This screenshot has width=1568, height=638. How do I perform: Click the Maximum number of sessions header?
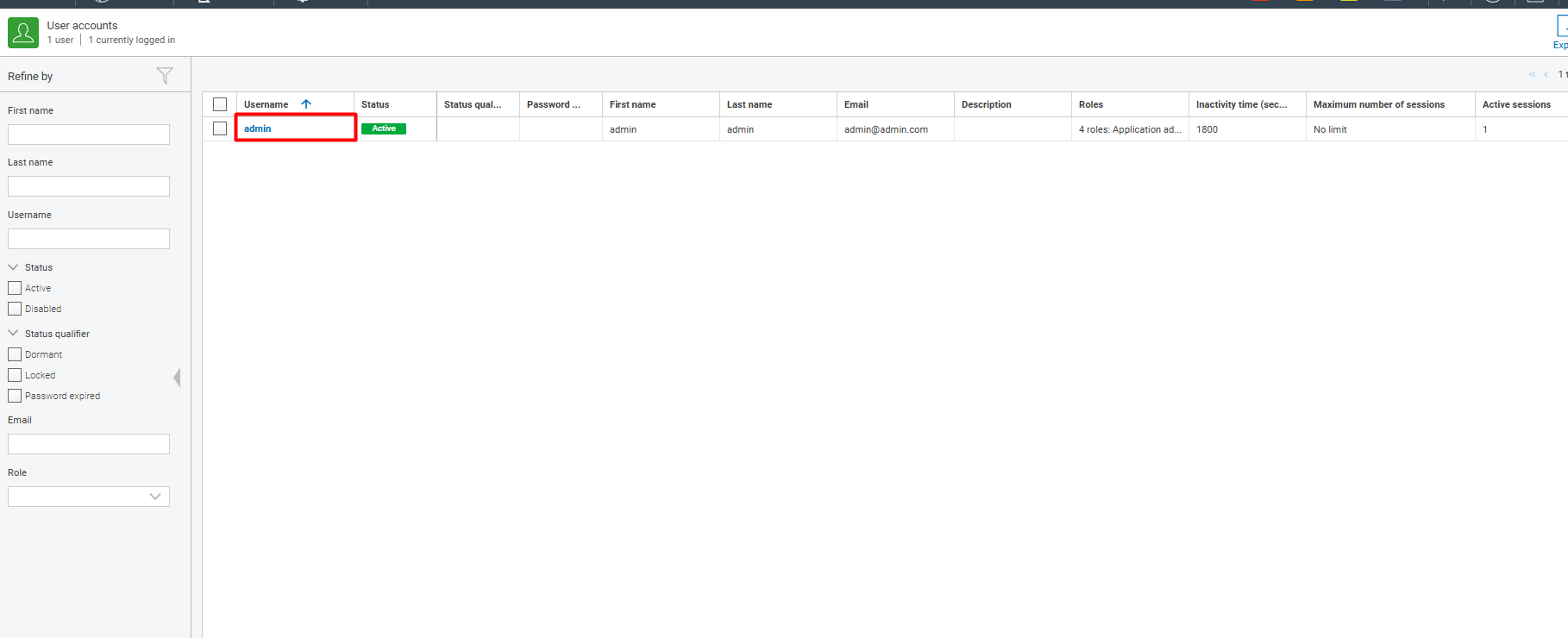(x=1390, y=104)
